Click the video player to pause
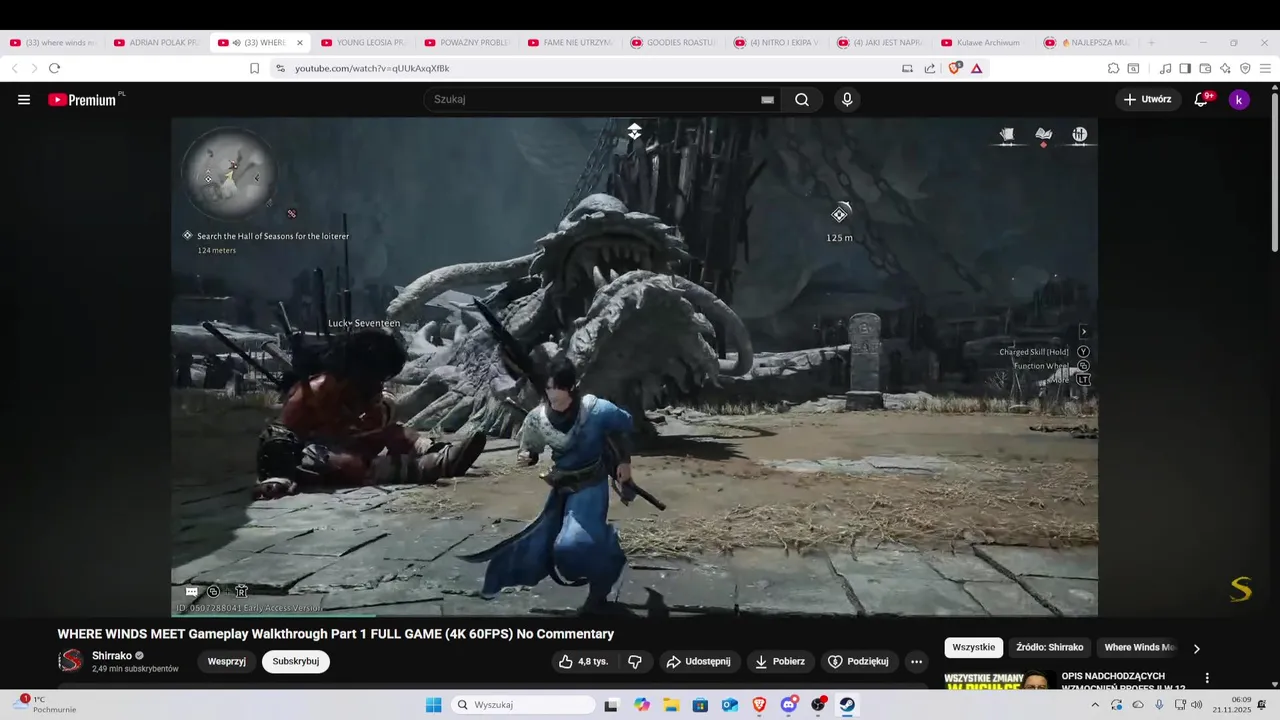 [634, 366]
